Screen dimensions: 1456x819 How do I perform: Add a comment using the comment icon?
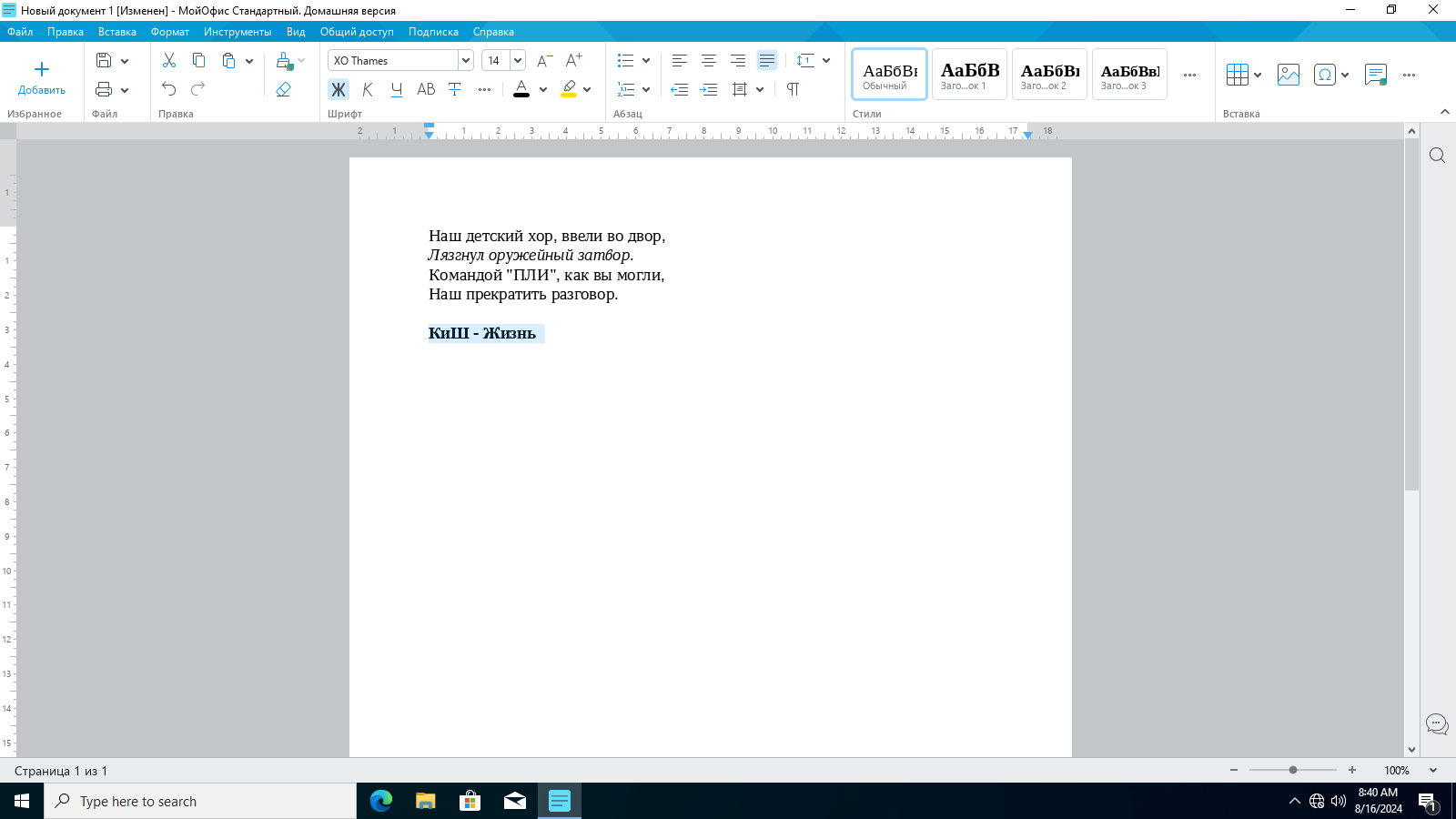tap(1375, 75)
